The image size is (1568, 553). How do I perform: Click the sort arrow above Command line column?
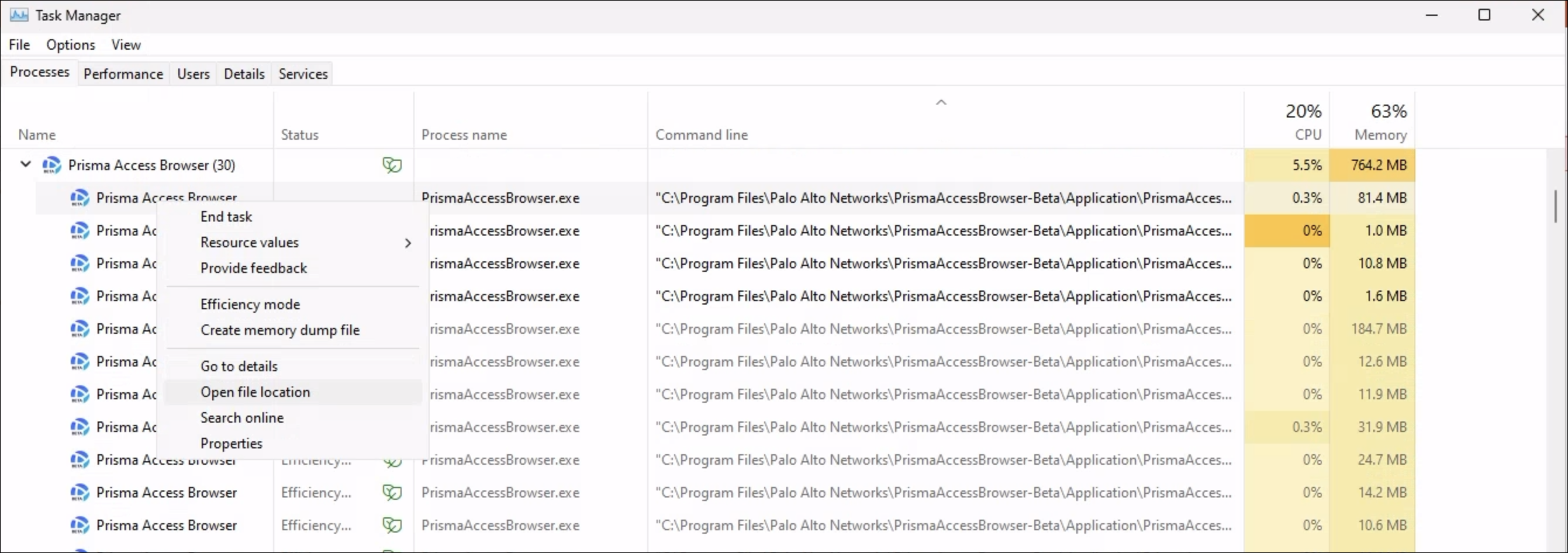click(941, 102)
